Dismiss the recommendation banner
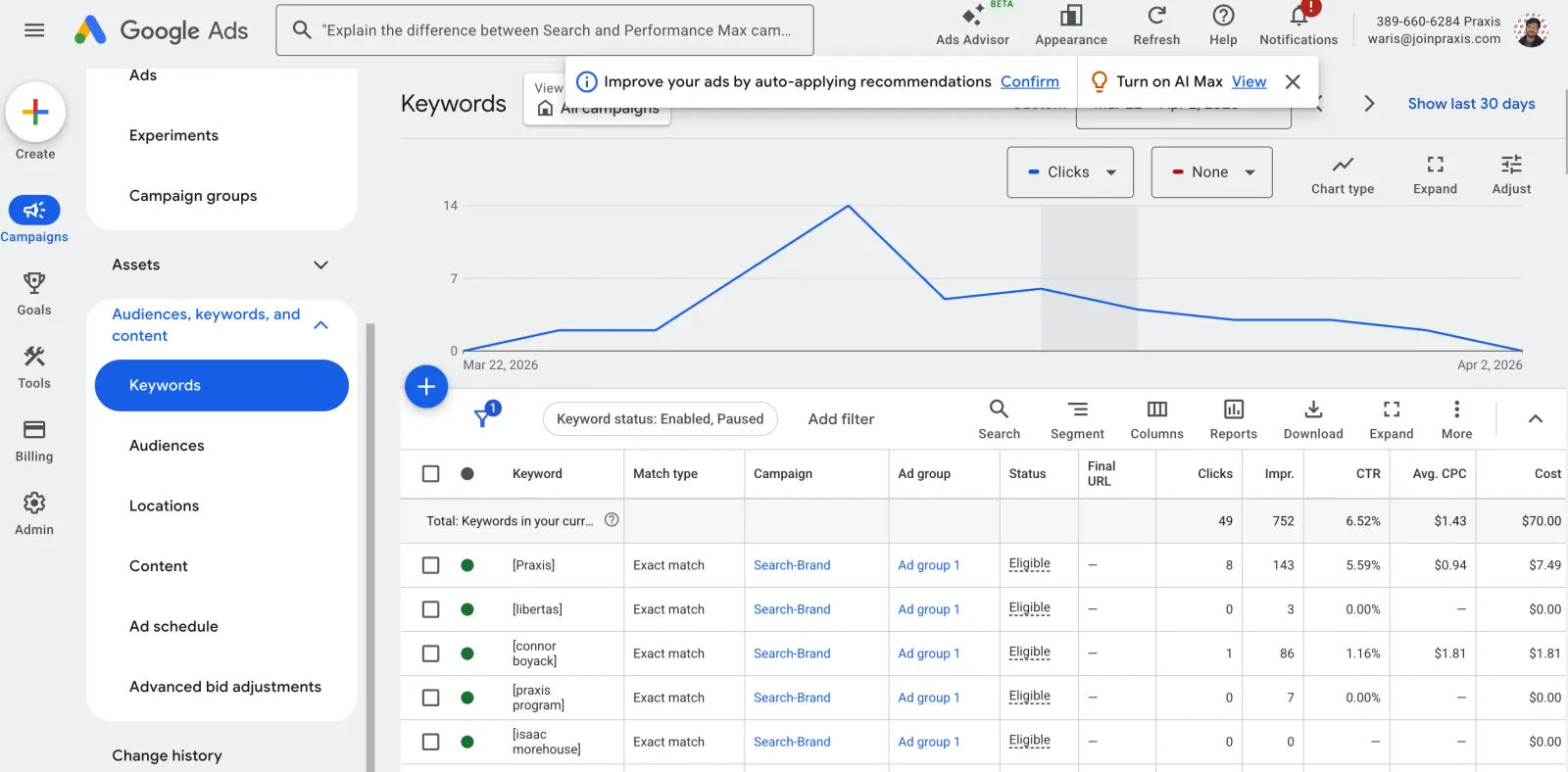 point(1293,81)
